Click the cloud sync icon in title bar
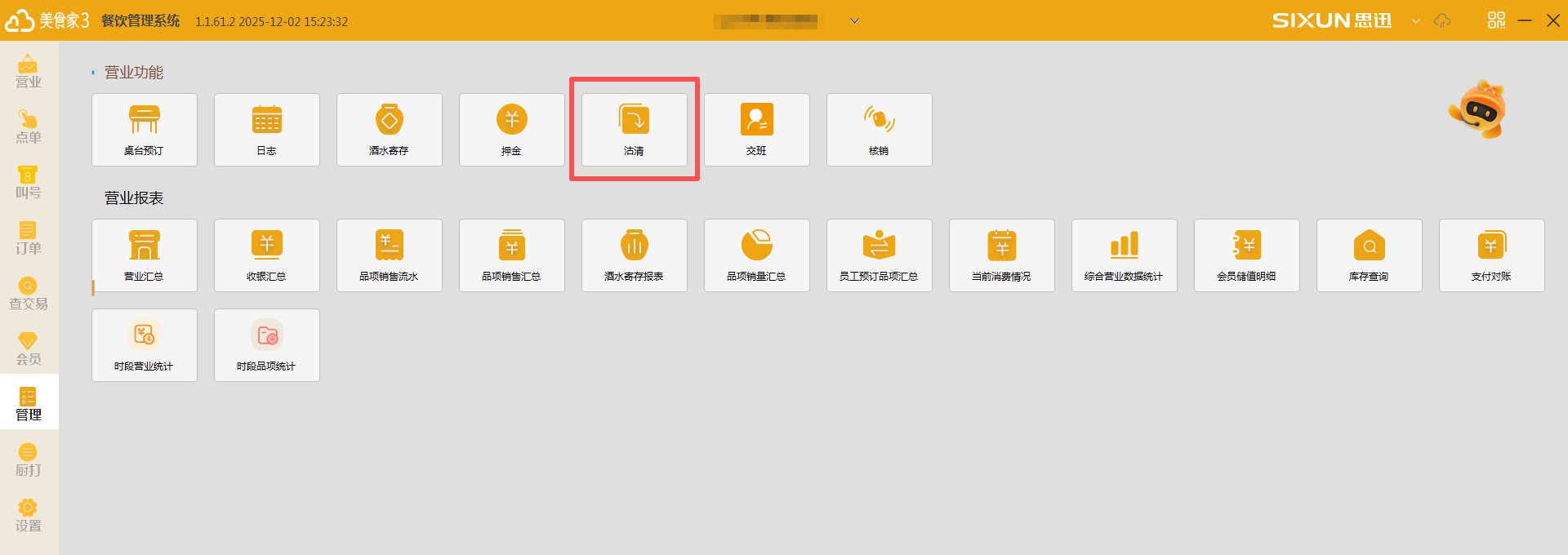The height and width of the screenshot is (555, 1568). (1442, 21)
